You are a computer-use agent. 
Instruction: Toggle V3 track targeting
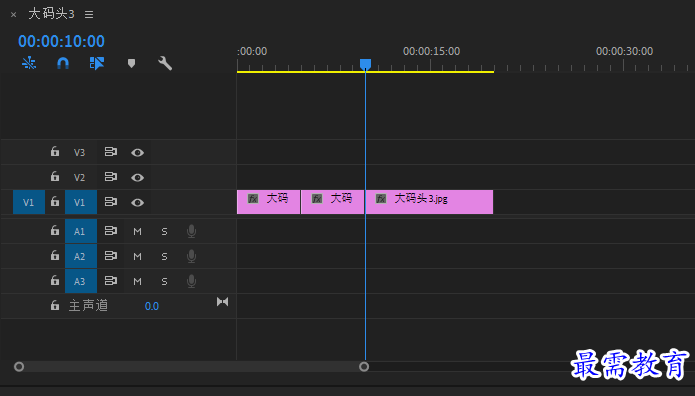click(x=79, y=153)
